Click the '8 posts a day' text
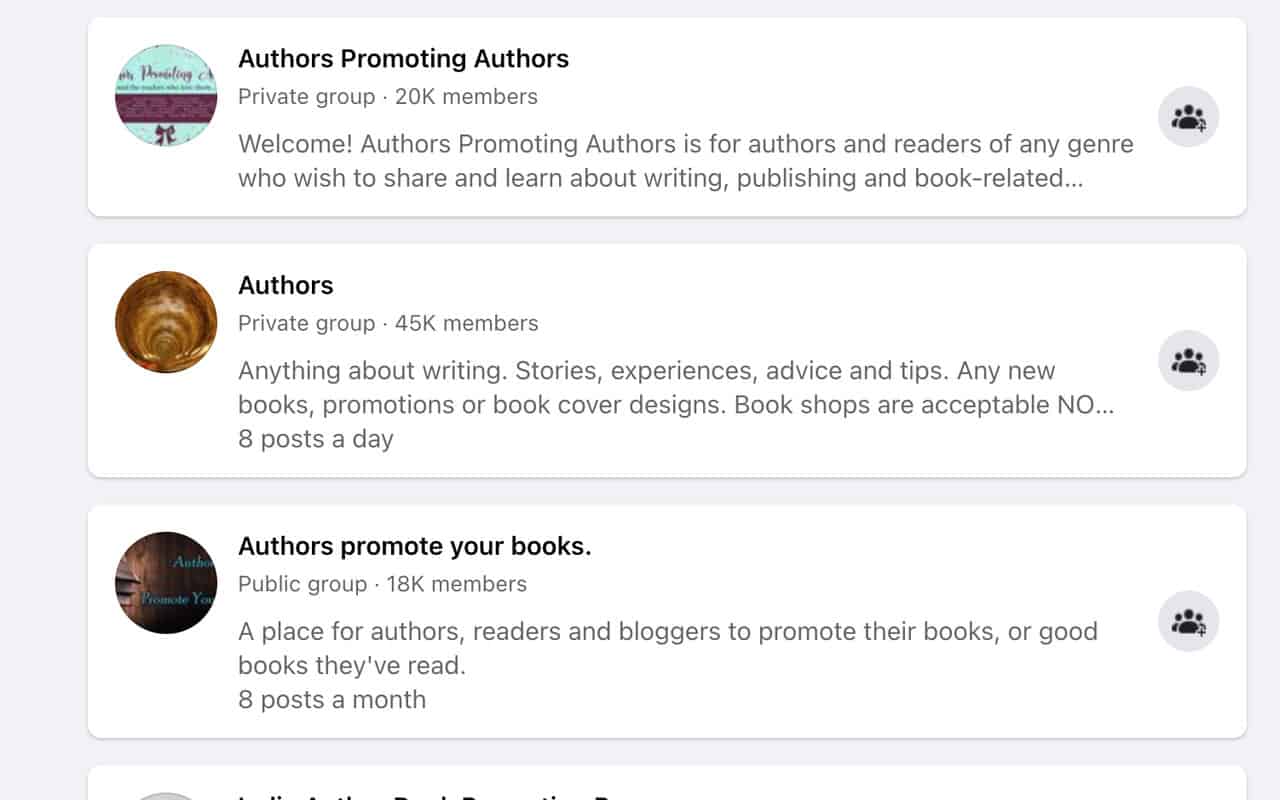The height and width of the screenshot is (800, 1280). pos(316,439)
